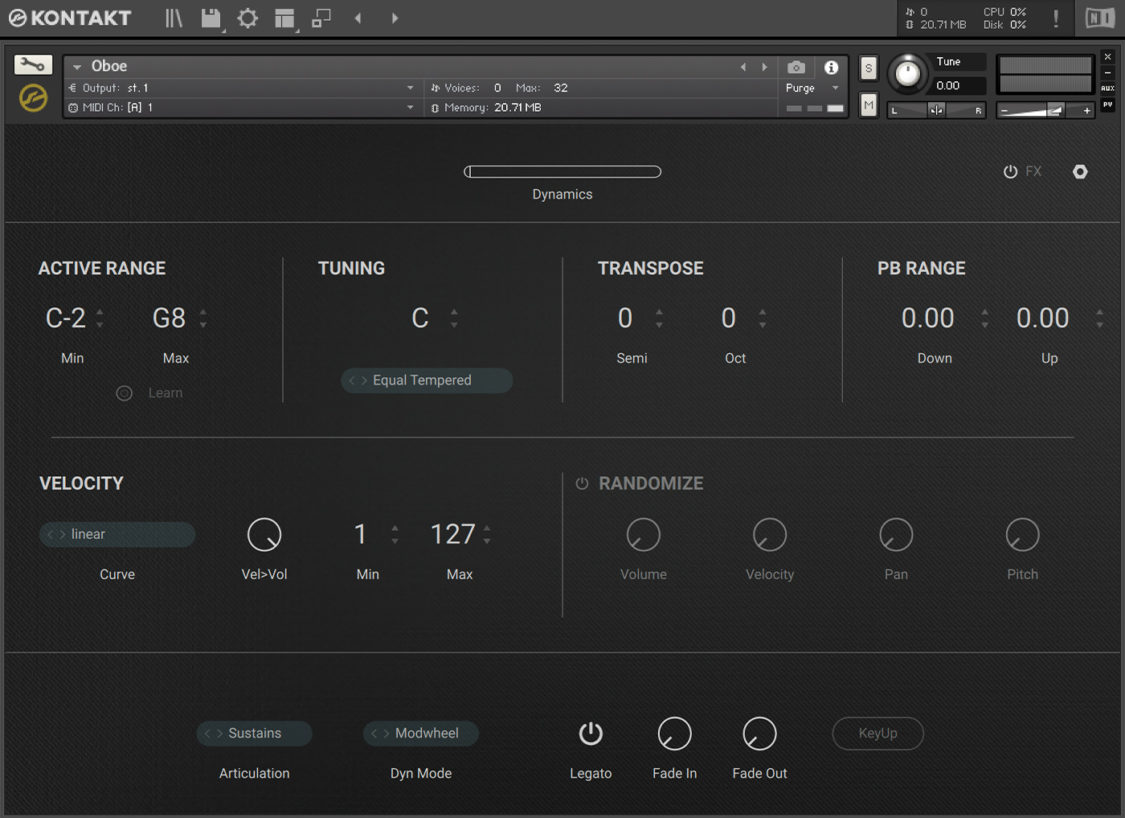The image size is (1125, 818).
Task: Enable the Randomize section power toggle
Action: point(582,483)
